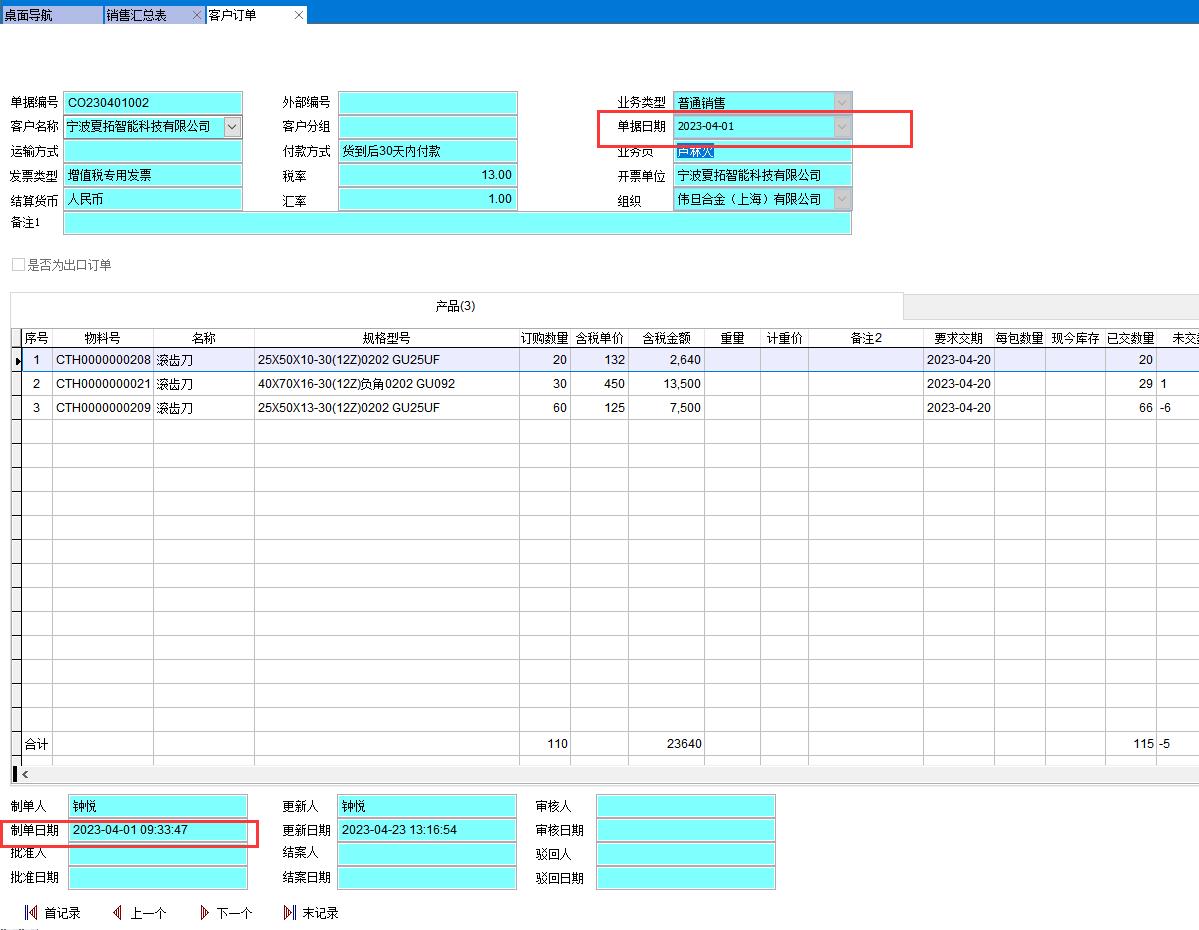Click the 外部编号 input field
This screenshot has height=930, width=1199.
pyautogui.click(x=427, y=103)
